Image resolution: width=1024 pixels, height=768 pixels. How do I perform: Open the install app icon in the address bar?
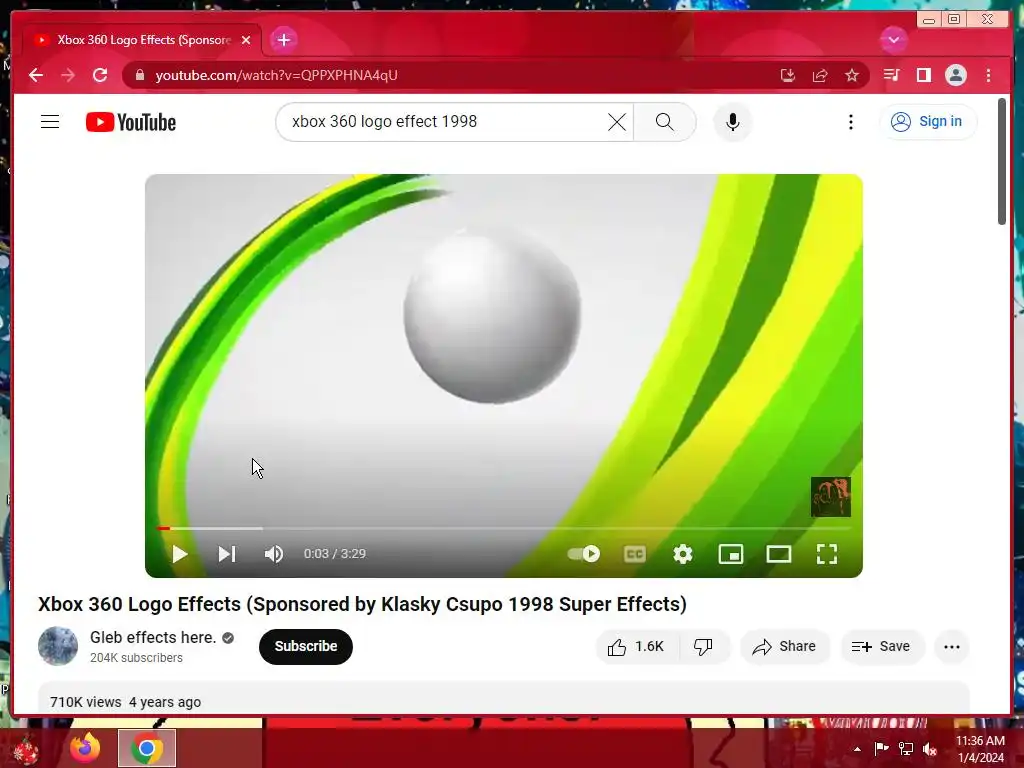coord(788,75)
